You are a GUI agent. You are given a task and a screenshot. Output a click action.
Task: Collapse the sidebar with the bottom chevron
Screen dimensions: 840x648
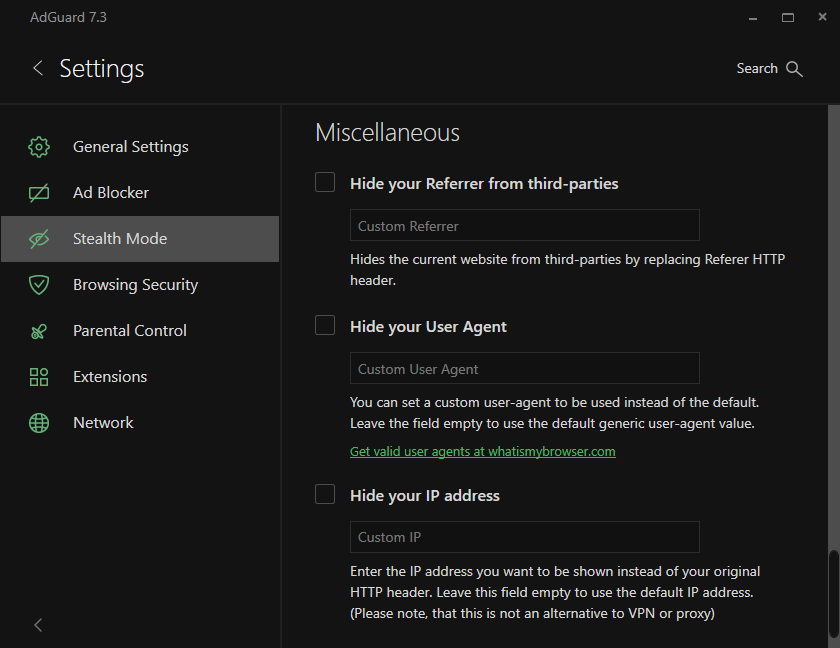[38, 625]
